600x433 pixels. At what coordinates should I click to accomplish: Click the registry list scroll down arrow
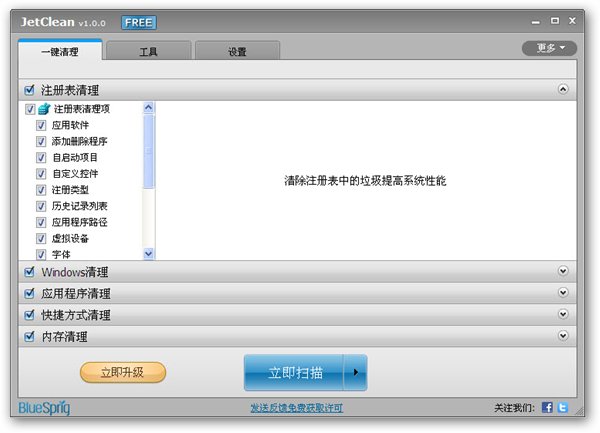coord(148,254)
